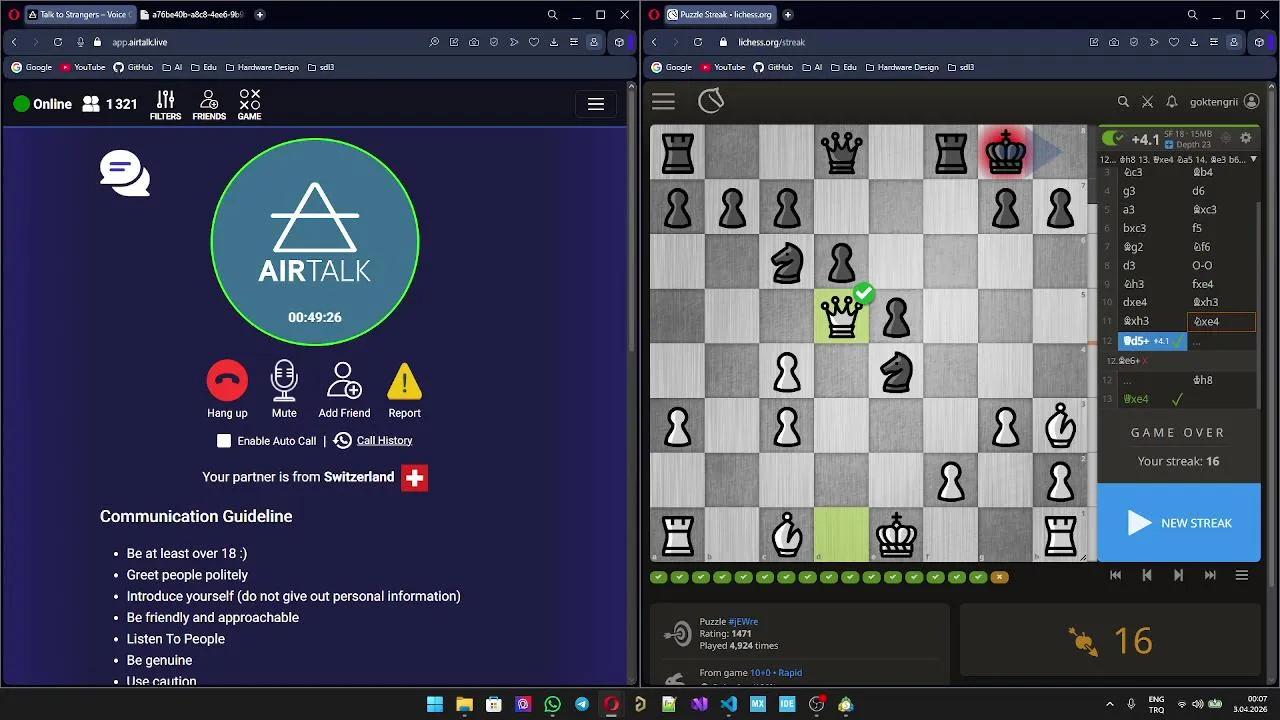The image size is (1280, 720).
Task: Open new tab in lichess window
Action: tap(787, 15)
